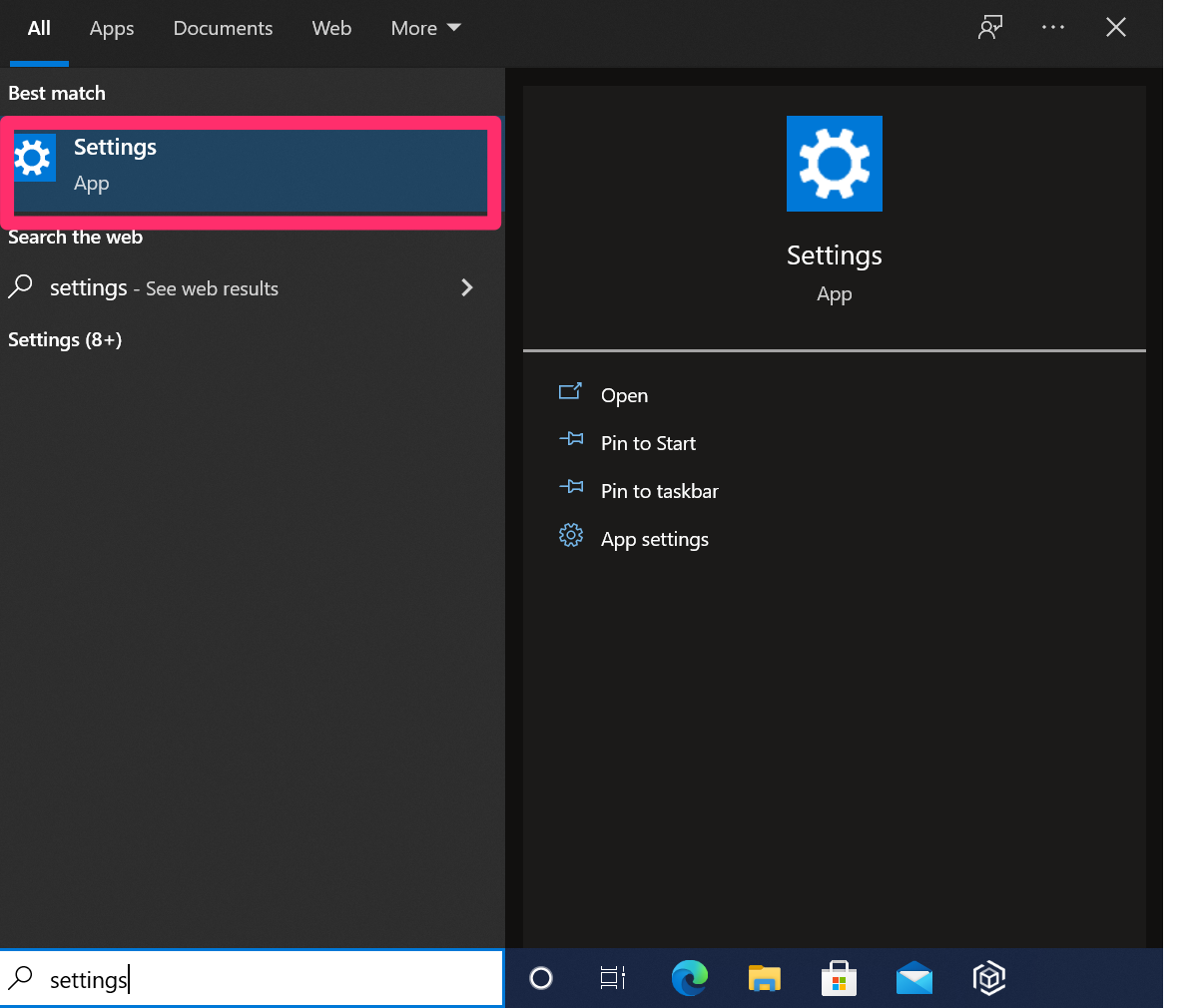Open App settings option
This screenshot has width=1204, height=1008.
(655, 539)
